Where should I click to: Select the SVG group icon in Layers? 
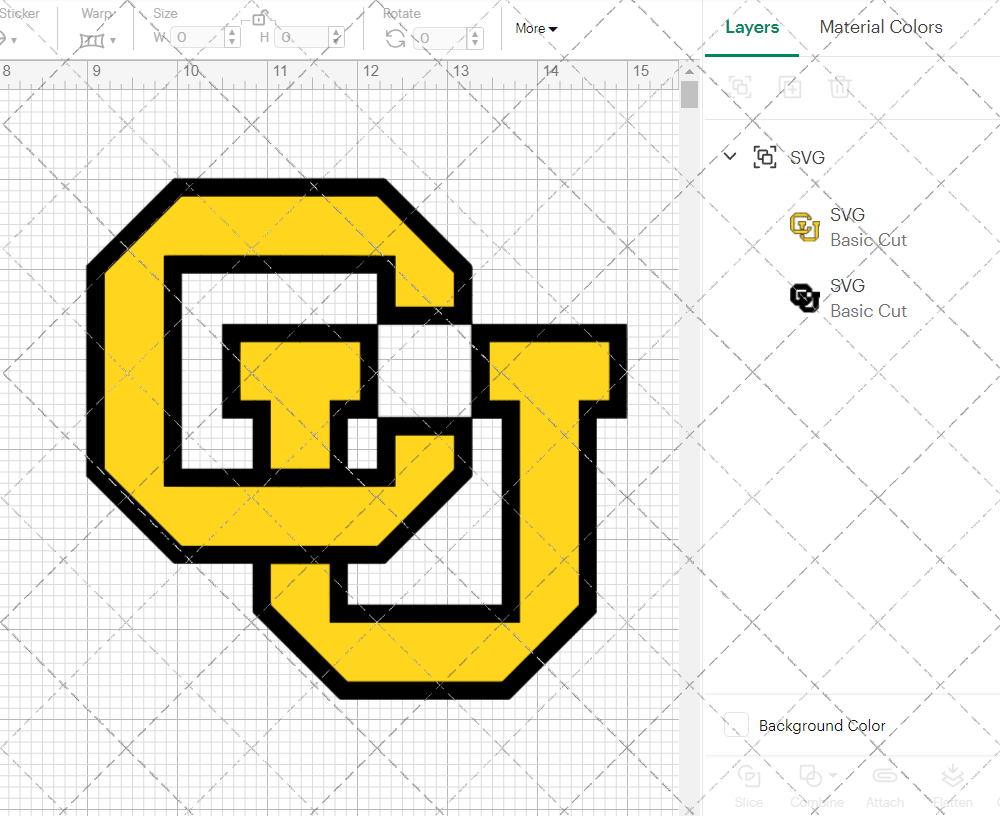(x=765, y=157)
